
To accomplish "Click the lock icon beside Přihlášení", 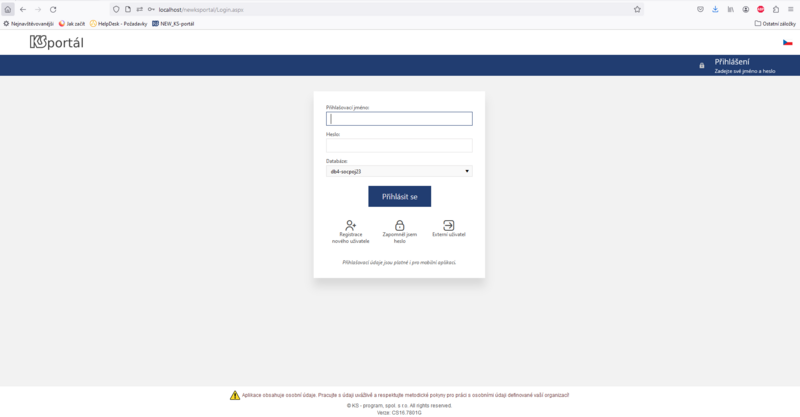I will 702,65.
